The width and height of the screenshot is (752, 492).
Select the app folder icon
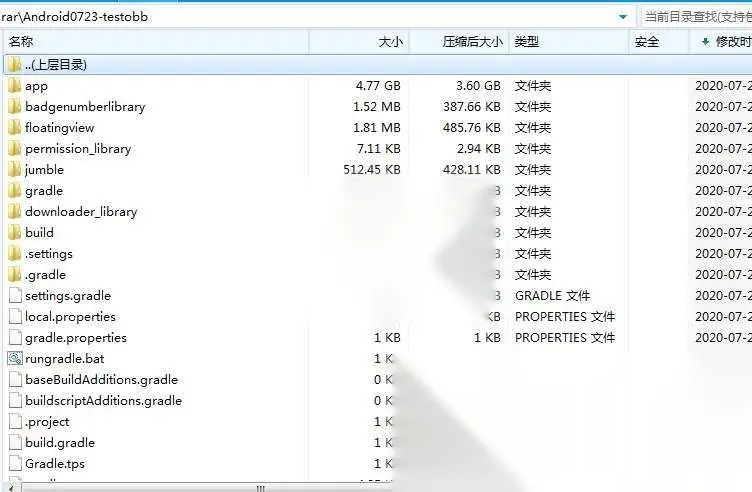pos(15,86)
